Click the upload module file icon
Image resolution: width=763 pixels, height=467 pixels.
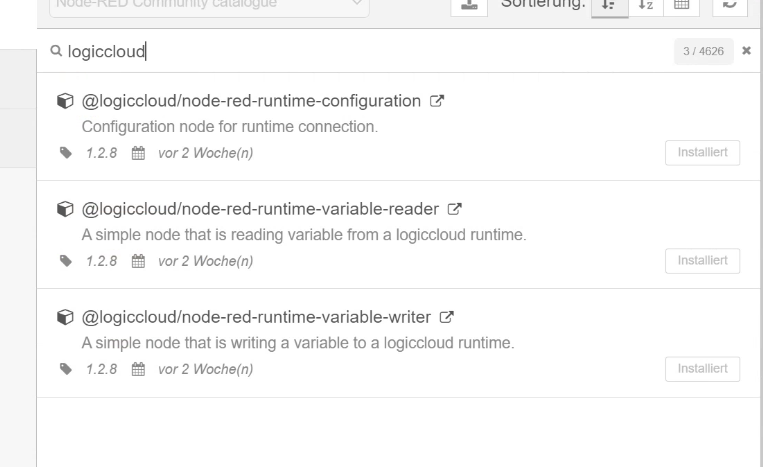[x=467, y=5]
